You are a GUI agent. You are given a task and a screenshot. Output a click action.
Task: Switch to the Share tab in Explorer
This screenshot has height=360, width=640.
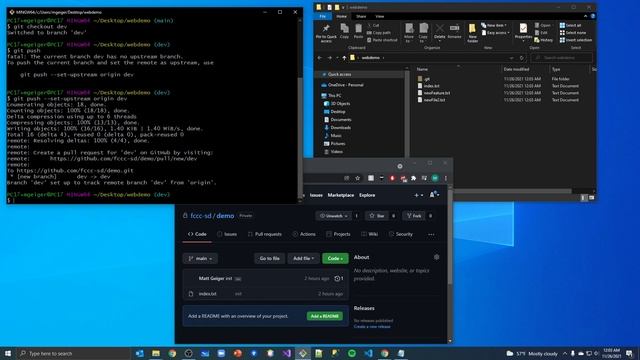[x=361, y=16]
